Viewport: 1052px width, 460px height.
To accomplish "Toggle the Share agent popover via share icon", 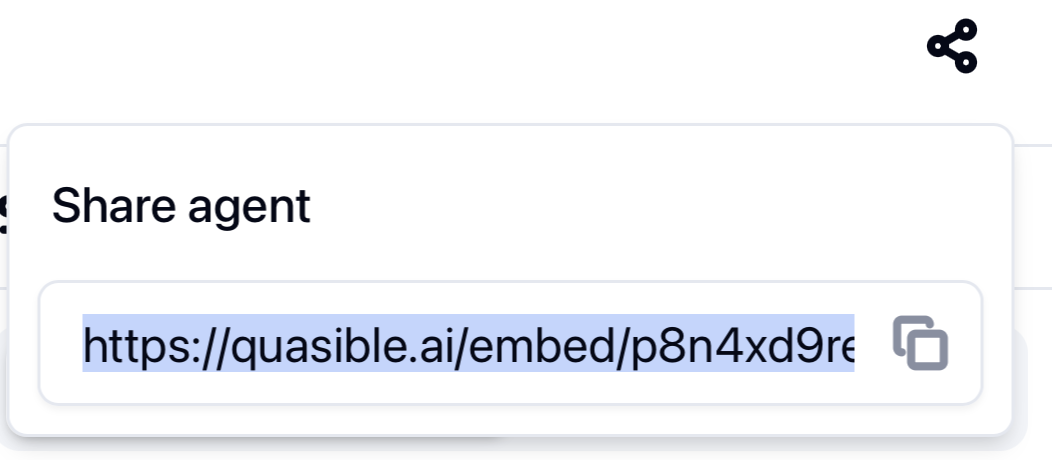I will pyautogui.click(x=951, y=45).
